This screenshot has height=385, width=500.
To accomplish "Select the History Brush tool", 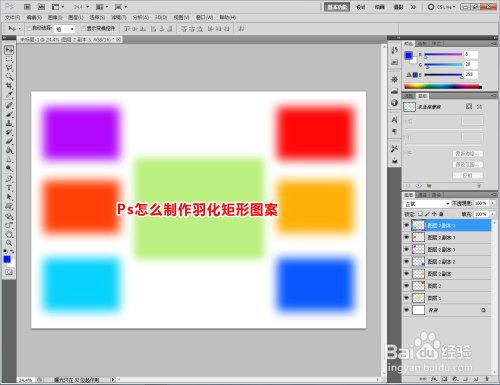I will [9, 132].
